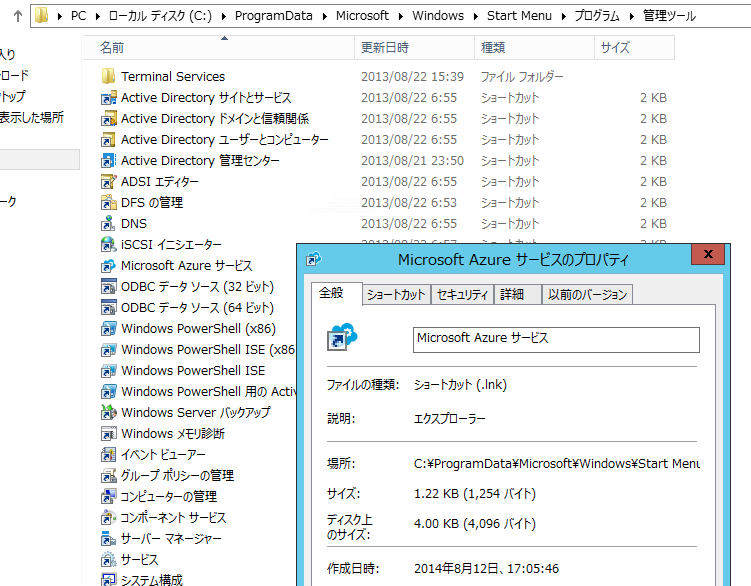751x586 pixels.
Task: Go to Start Menu in address bar
Action: coord(519,16)
